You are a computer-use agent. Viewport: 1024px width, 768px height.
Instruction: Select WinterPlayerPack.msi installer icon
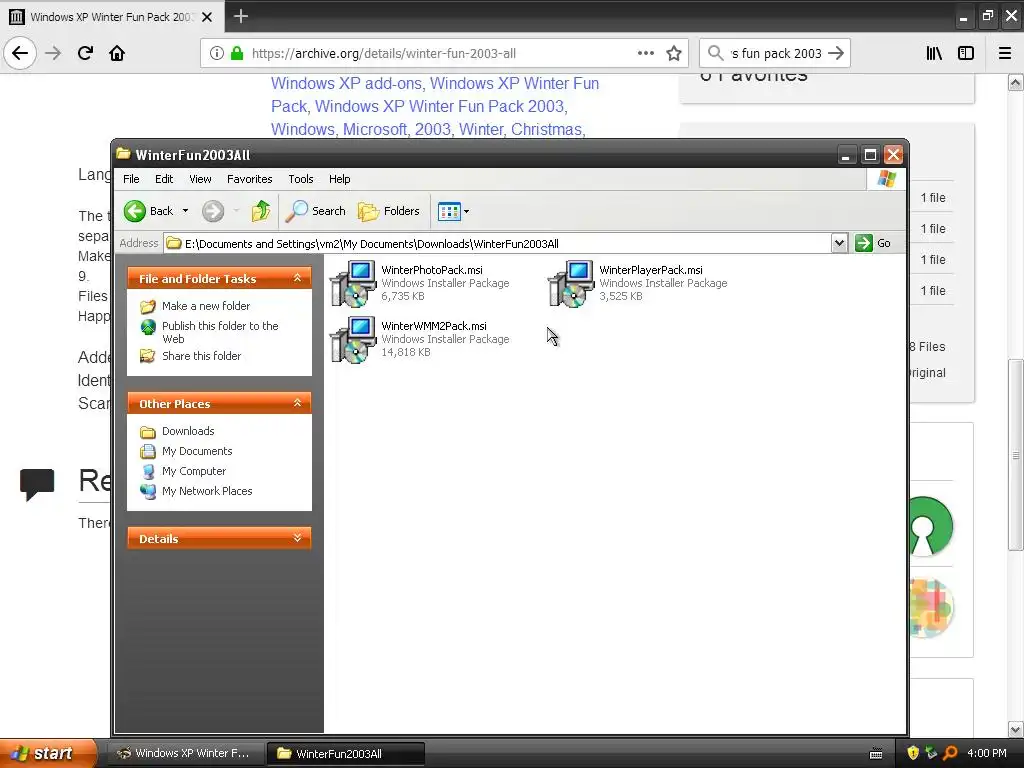[x=571, y=283]
